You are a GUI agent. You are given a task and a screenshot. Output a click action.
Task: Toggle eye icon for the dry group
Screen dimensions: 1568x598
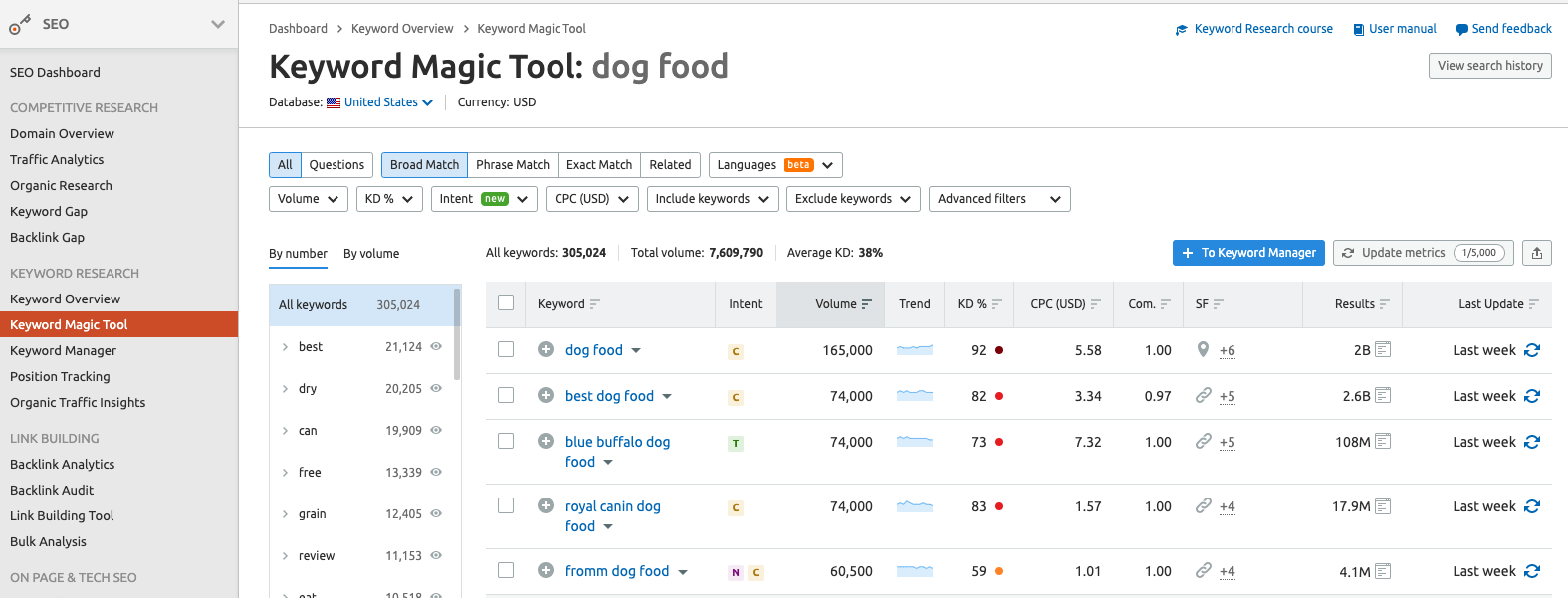(x=436, y=389)
